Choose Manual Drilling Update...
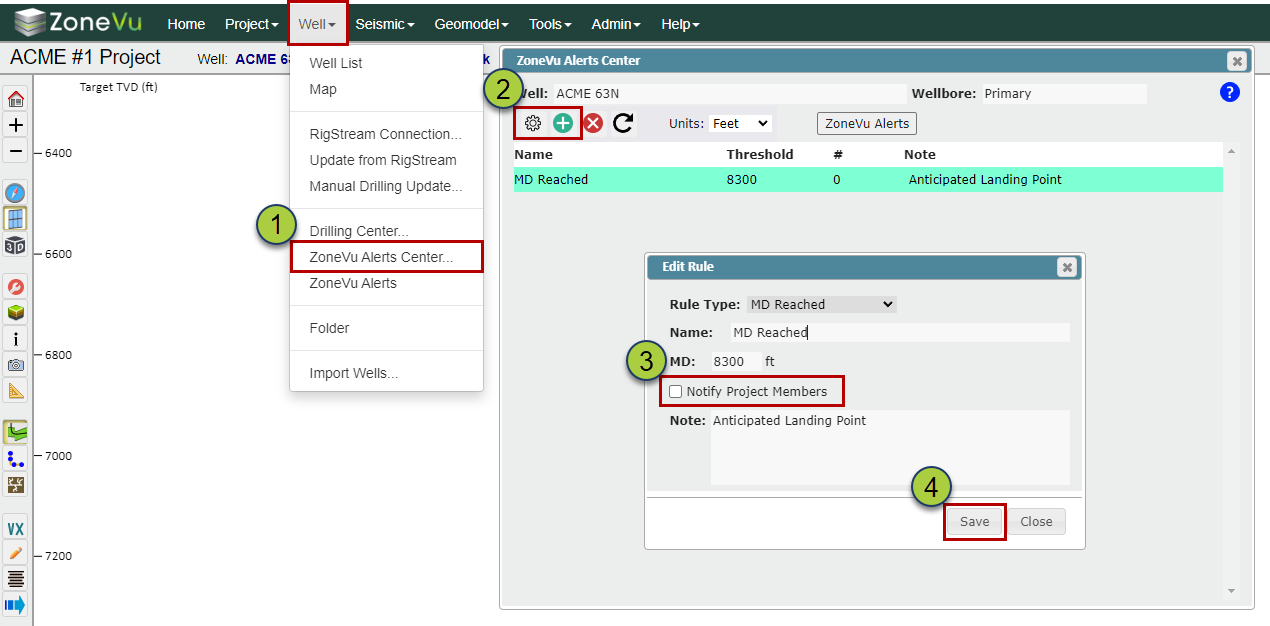Image resolution: width=1270 pixels, height=626 pixels. pos(386,186)
